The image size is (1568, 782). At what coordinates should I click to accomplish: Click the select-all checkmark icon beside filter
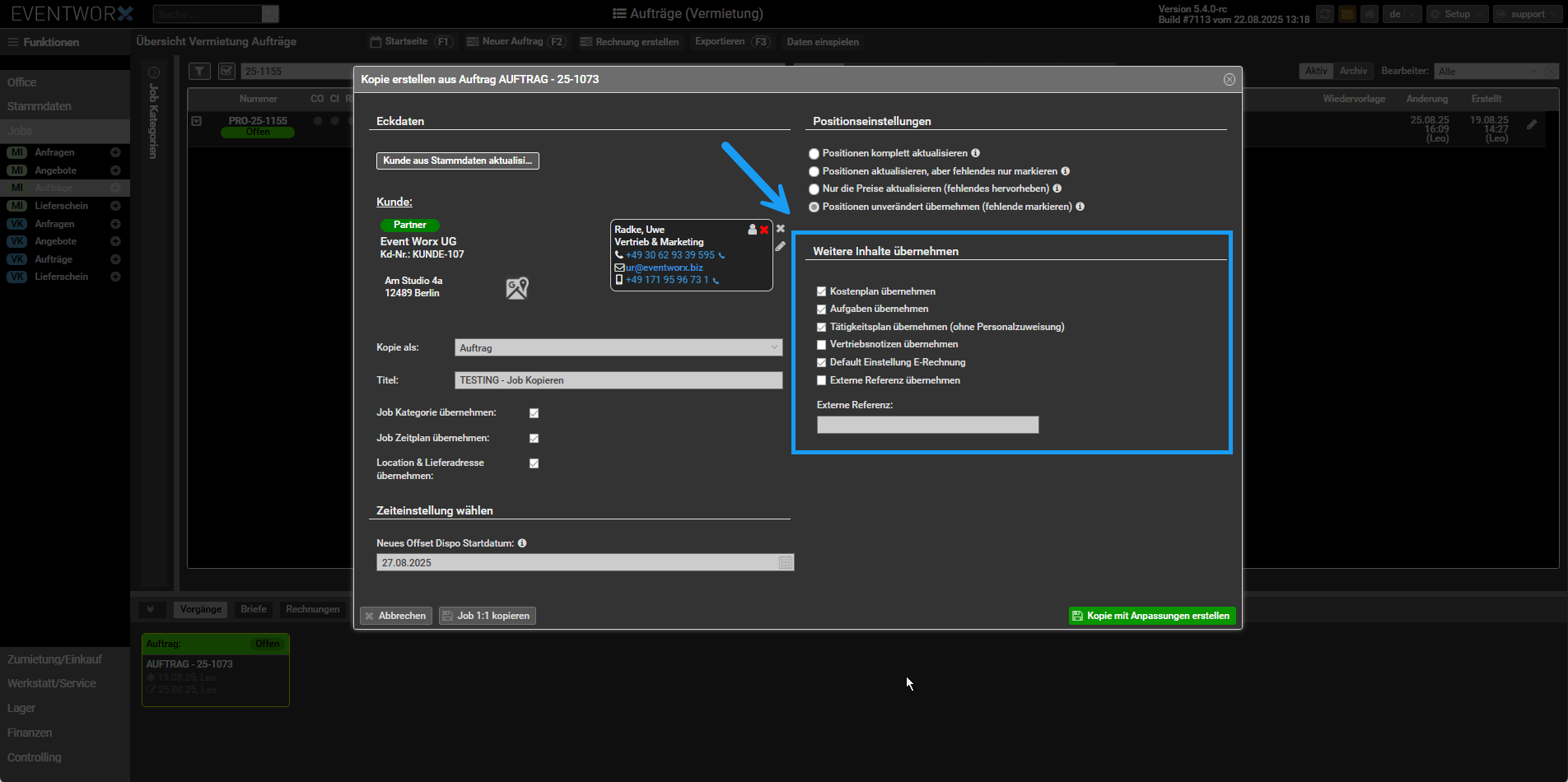(x=226, y=71)
